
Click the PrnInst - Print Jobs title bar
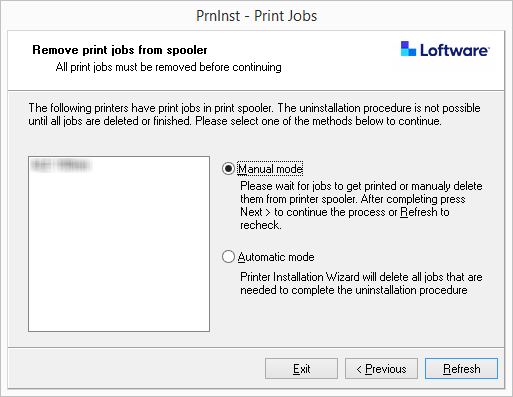[x=256, y=16]
